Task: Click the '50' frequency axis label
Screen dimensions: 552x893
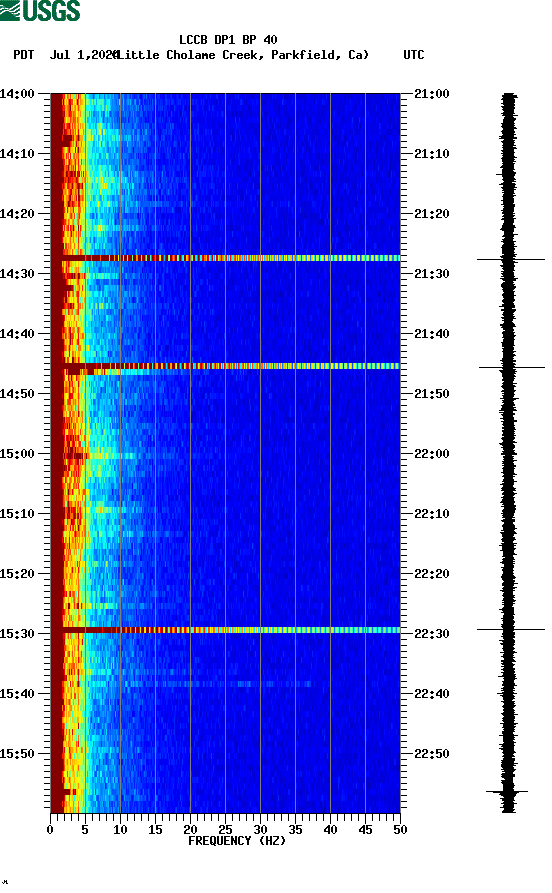Action: 400,830
